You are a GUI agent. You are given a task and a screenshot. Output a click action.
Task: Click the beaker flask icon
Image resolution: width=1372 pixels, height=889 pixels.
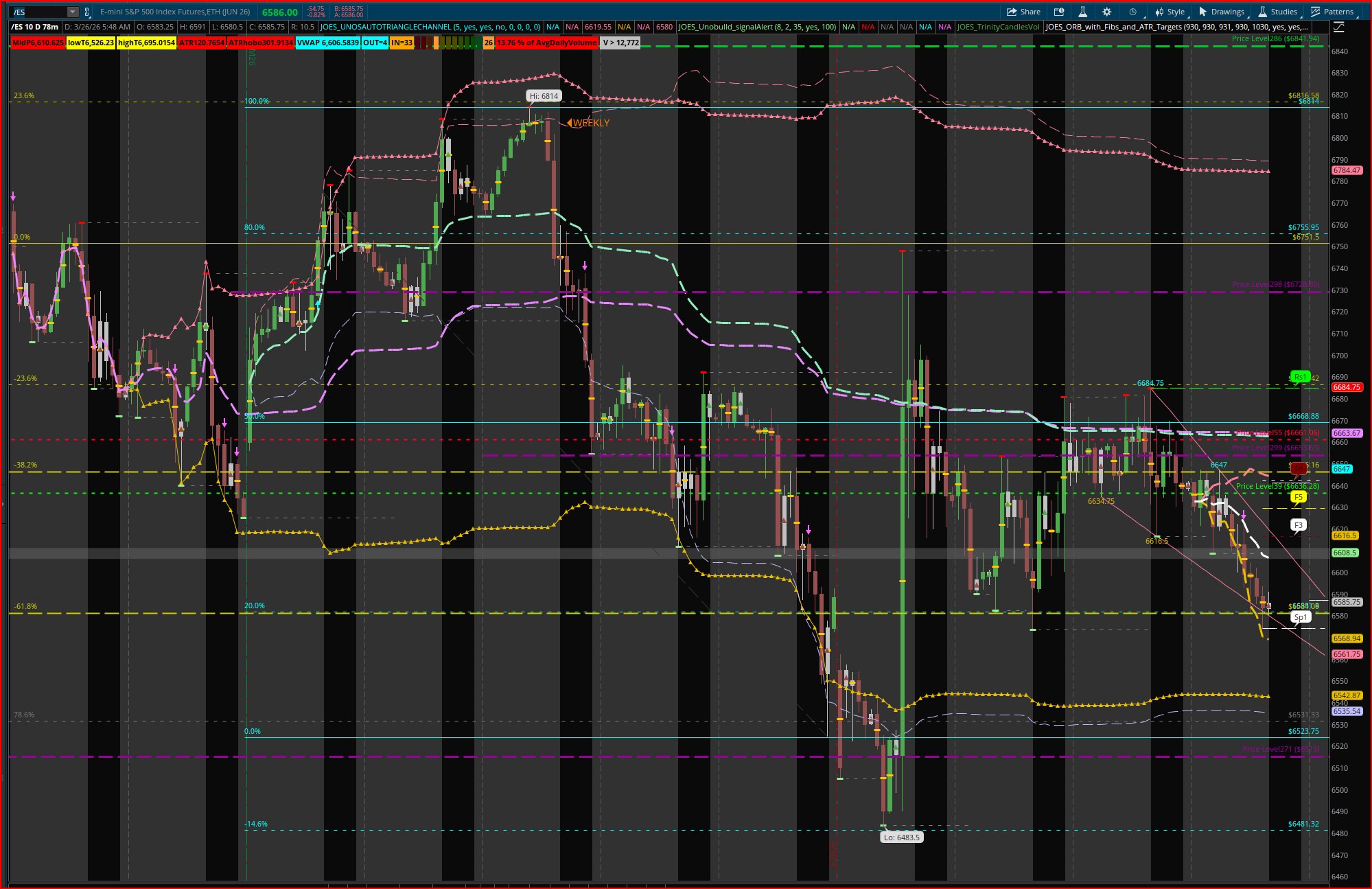pyautogui.click(x=1082, y=12)
